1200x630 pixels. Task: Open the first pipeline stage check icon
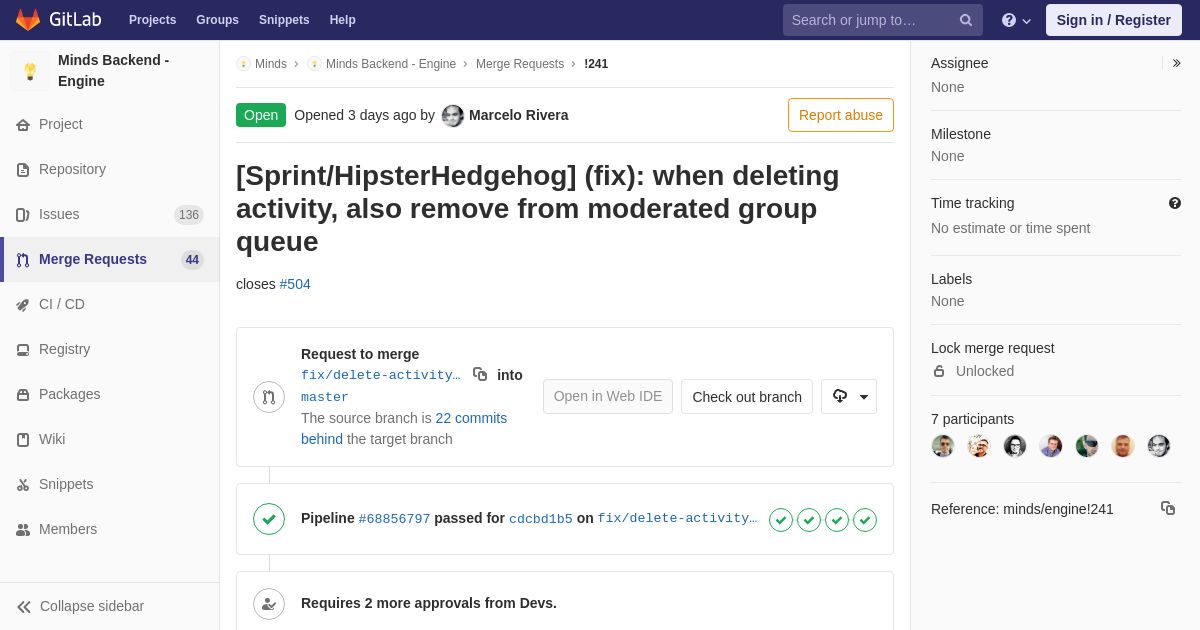point(781,520)
